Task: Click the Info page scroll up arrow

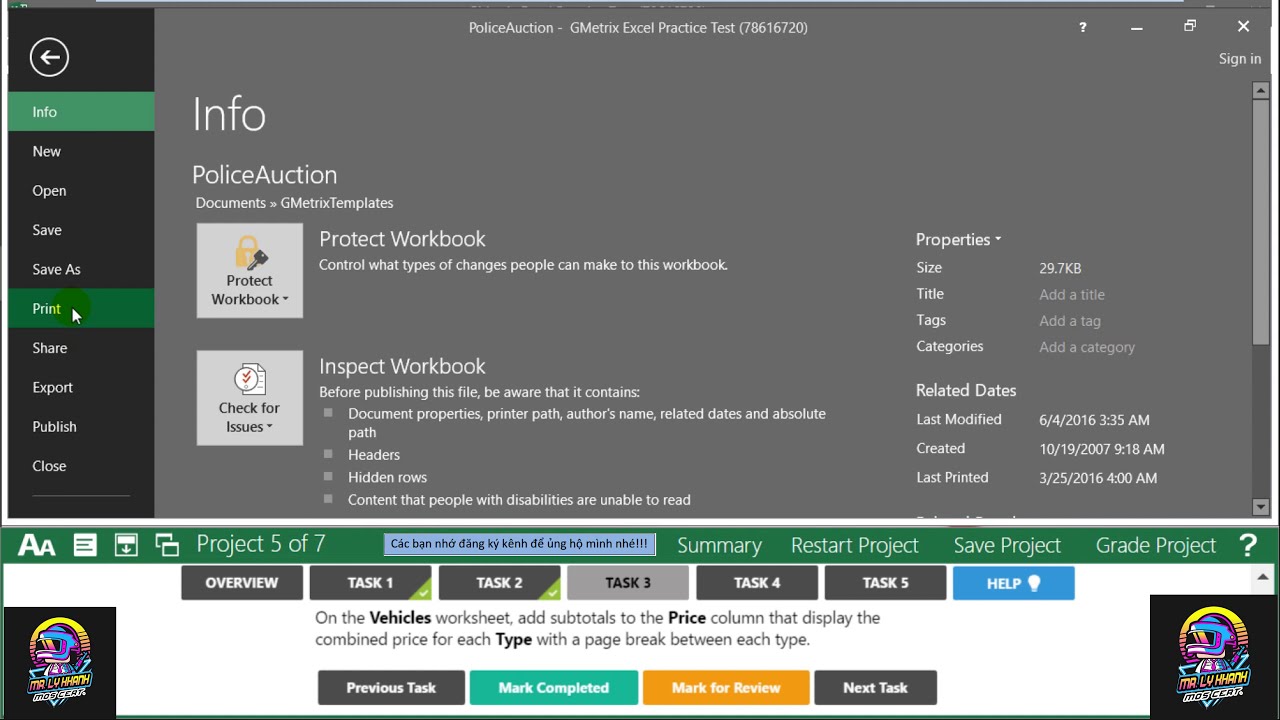Action: 1260,91
